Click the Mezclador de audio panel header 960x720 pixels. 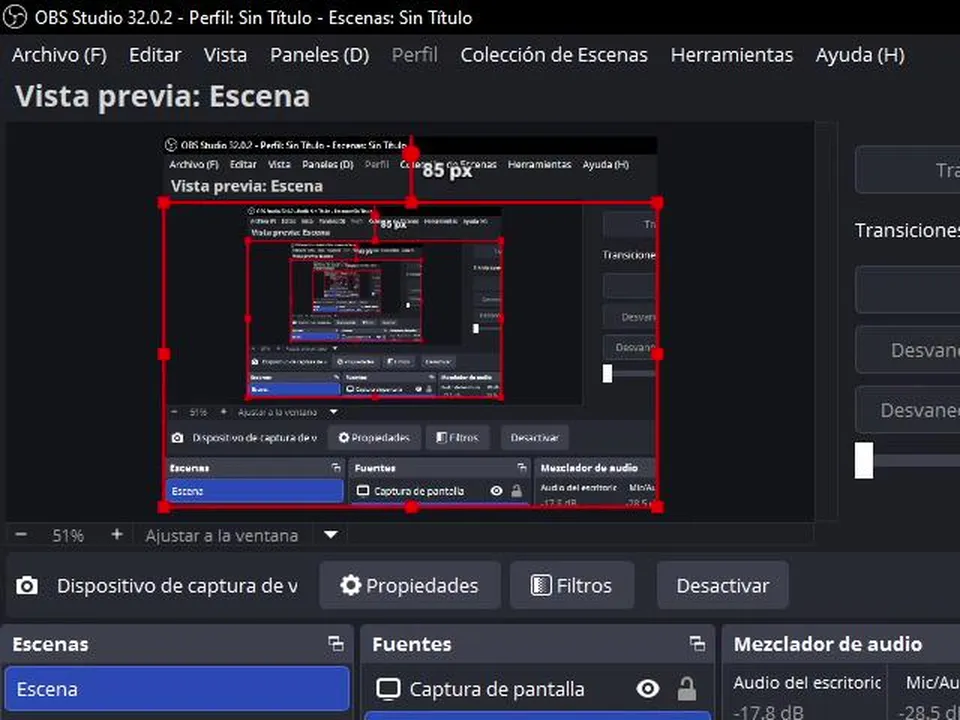tap(828, 644)
